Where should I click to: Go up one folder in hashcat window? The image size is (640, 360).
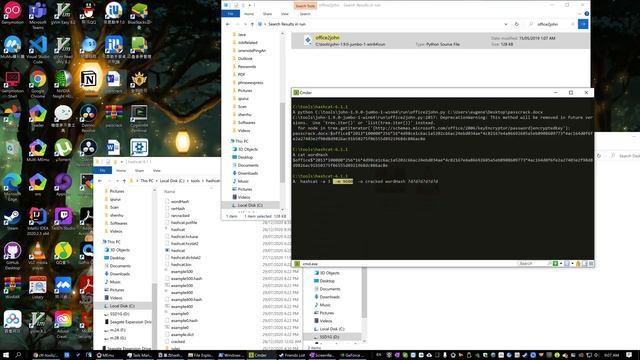pyautogui.click(x=124, y=180)
